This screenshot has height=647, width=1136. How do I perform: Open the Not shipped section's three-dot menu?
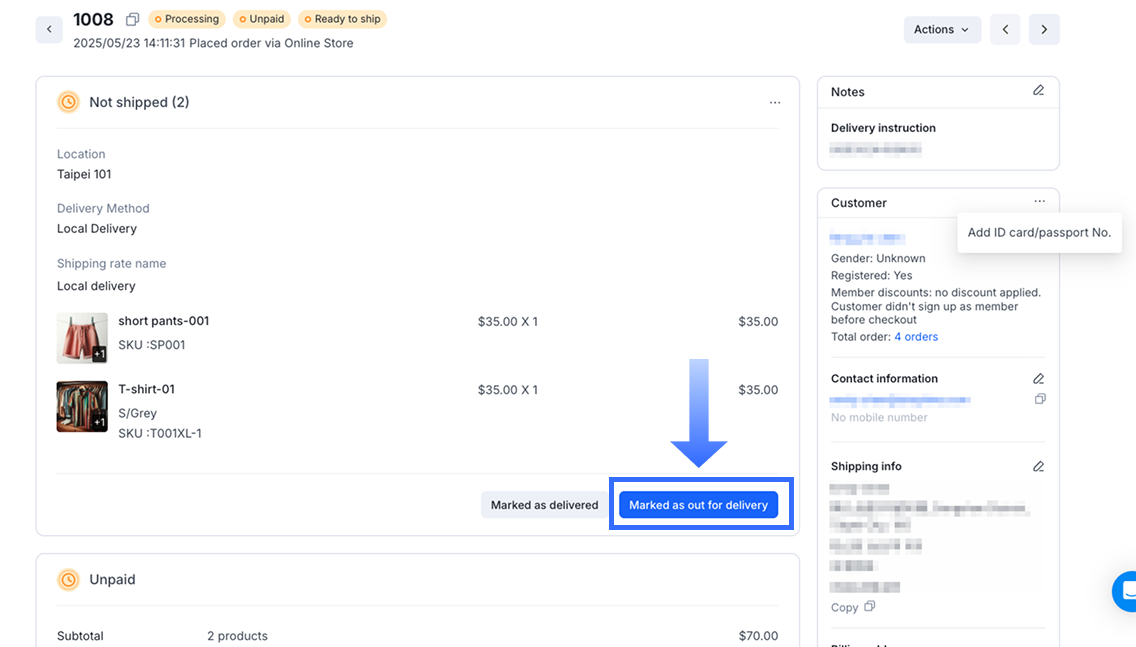coord(775,102)
